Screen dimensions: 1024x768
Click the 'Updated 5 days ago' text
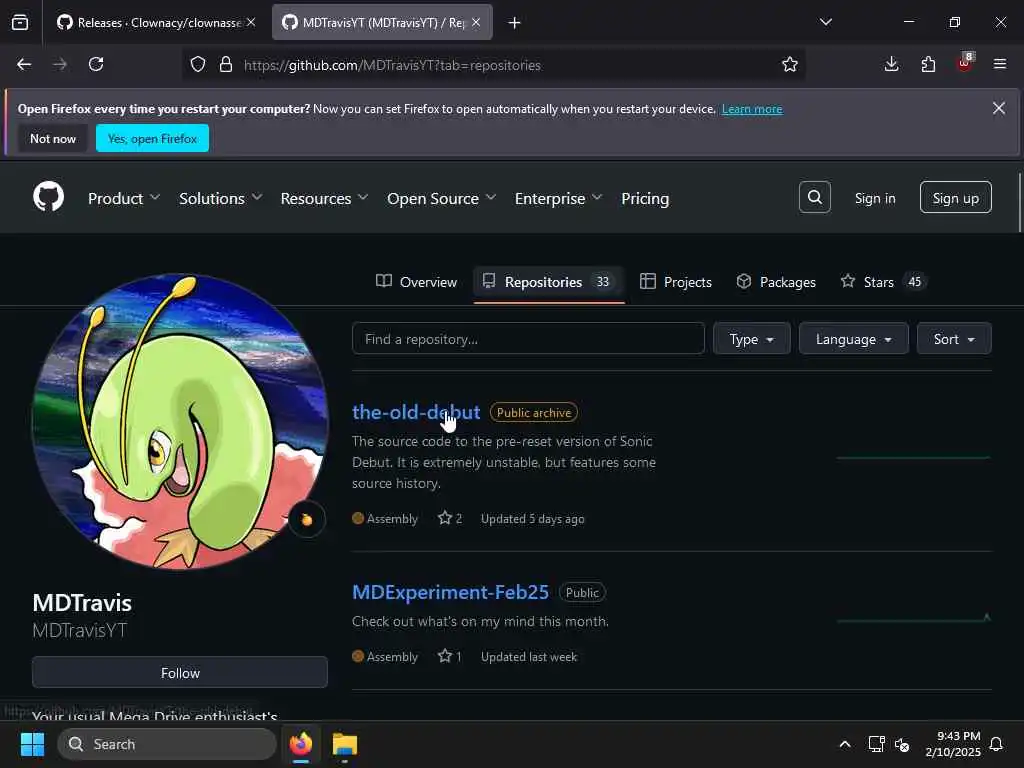[532, 519]
